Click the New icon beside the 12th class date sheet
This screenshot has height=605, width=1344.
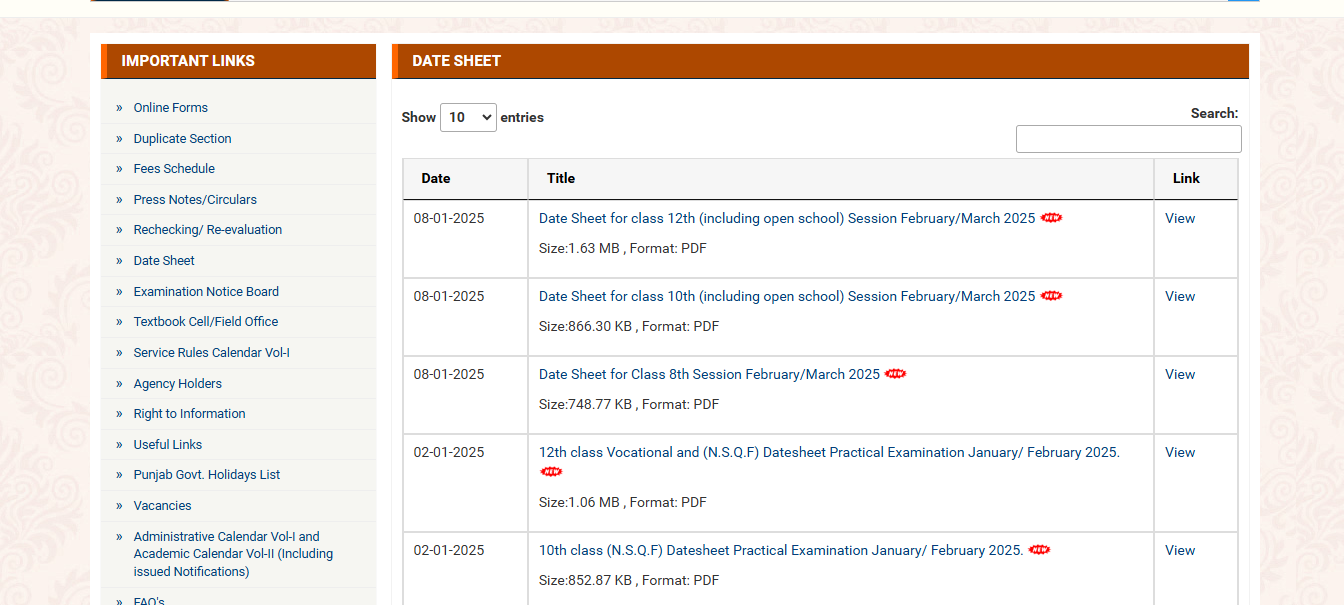point(1051,217)
